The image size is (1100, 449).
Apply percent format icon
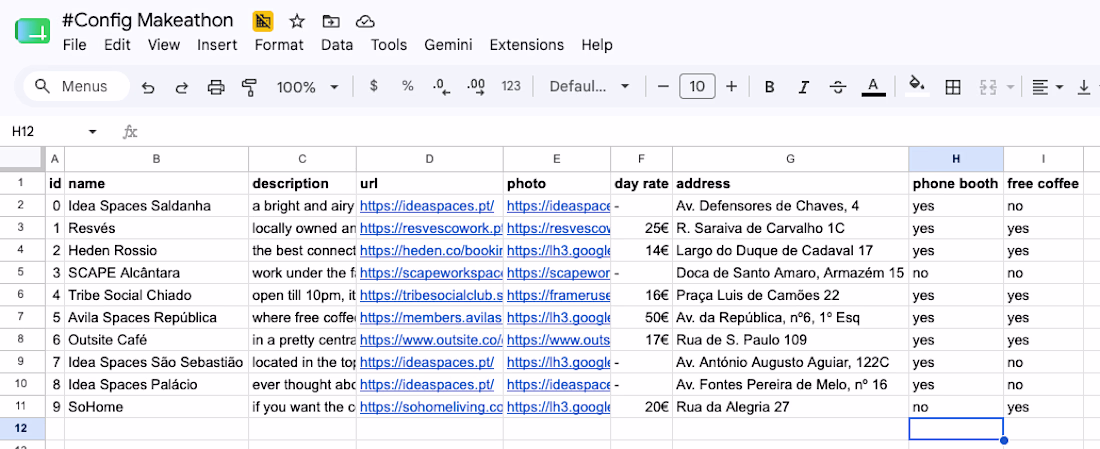pyautogui.click(x=408, y=86)
